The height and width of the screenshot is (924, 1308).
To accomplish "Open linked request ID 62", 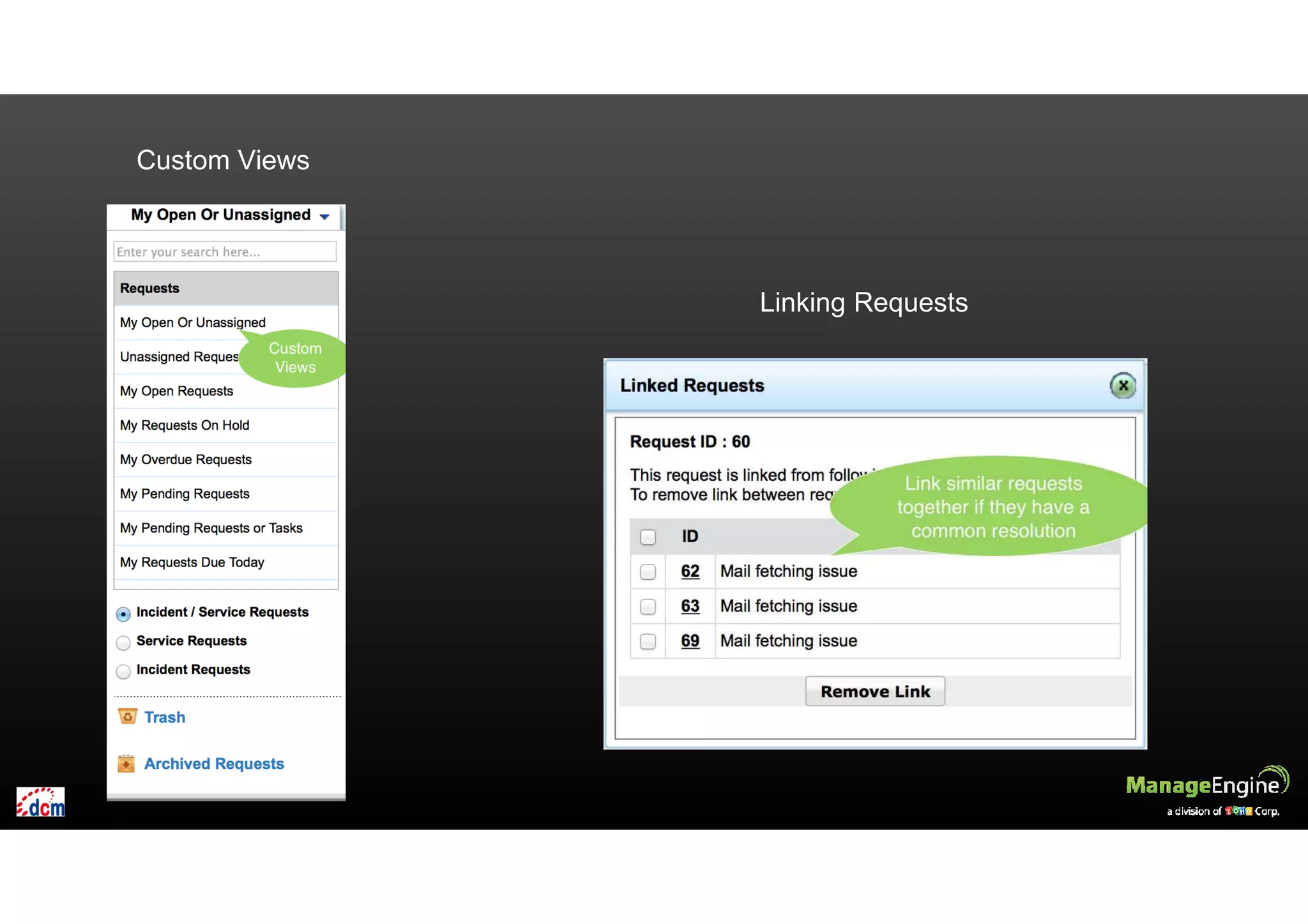I will coord(690,572).
